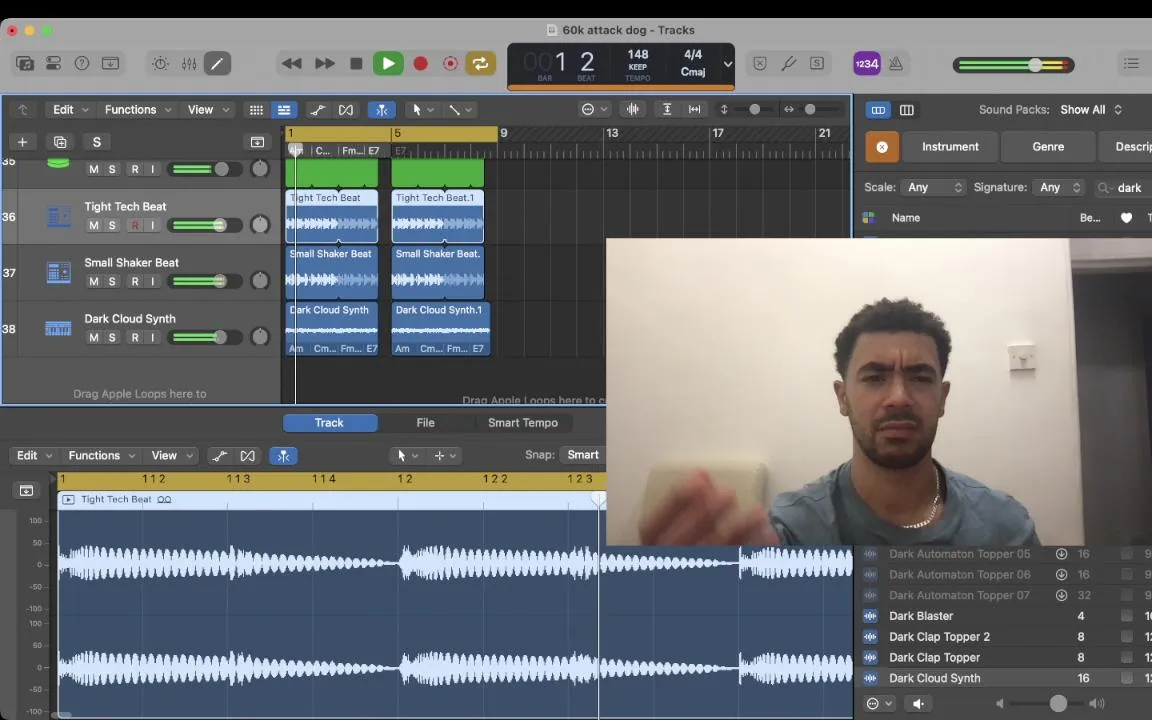This screenshot has width=1152, height=720.
Task: Solo the Small Shaker Beat track
Action: (112, 281)
